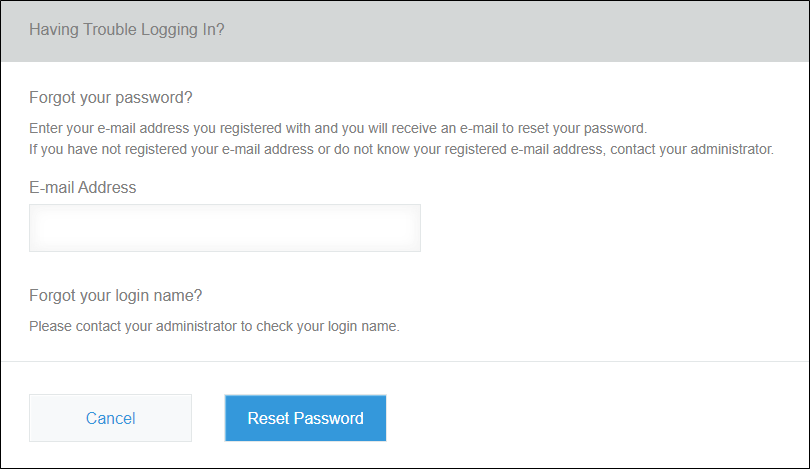Viewport: 810px width, 469px height.
Task: Click the horizontal divider line above the buttons
Action: point(404,361)
